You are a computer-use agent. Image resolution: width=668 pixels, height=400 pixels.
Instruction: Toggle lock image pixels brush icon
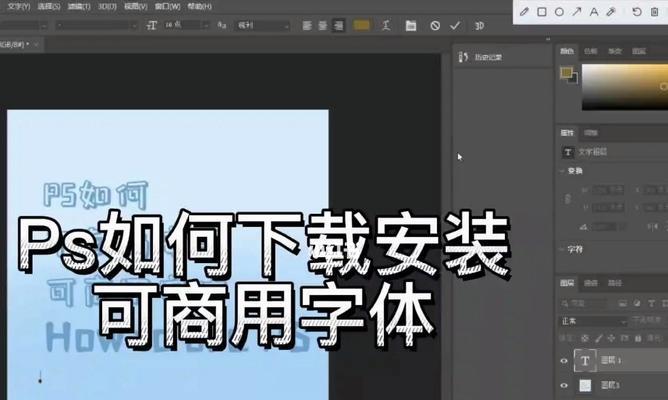click(599, 338)
